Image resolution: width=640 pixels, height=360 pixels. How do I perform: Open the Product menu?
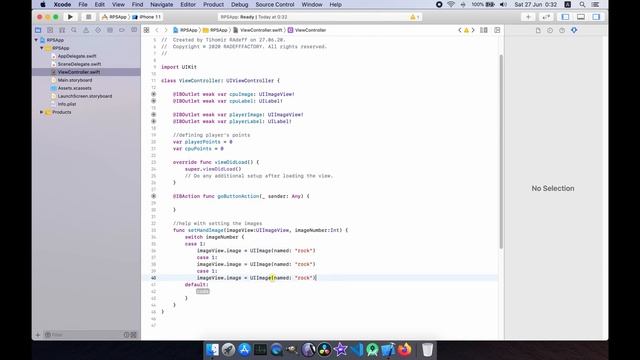213,4
